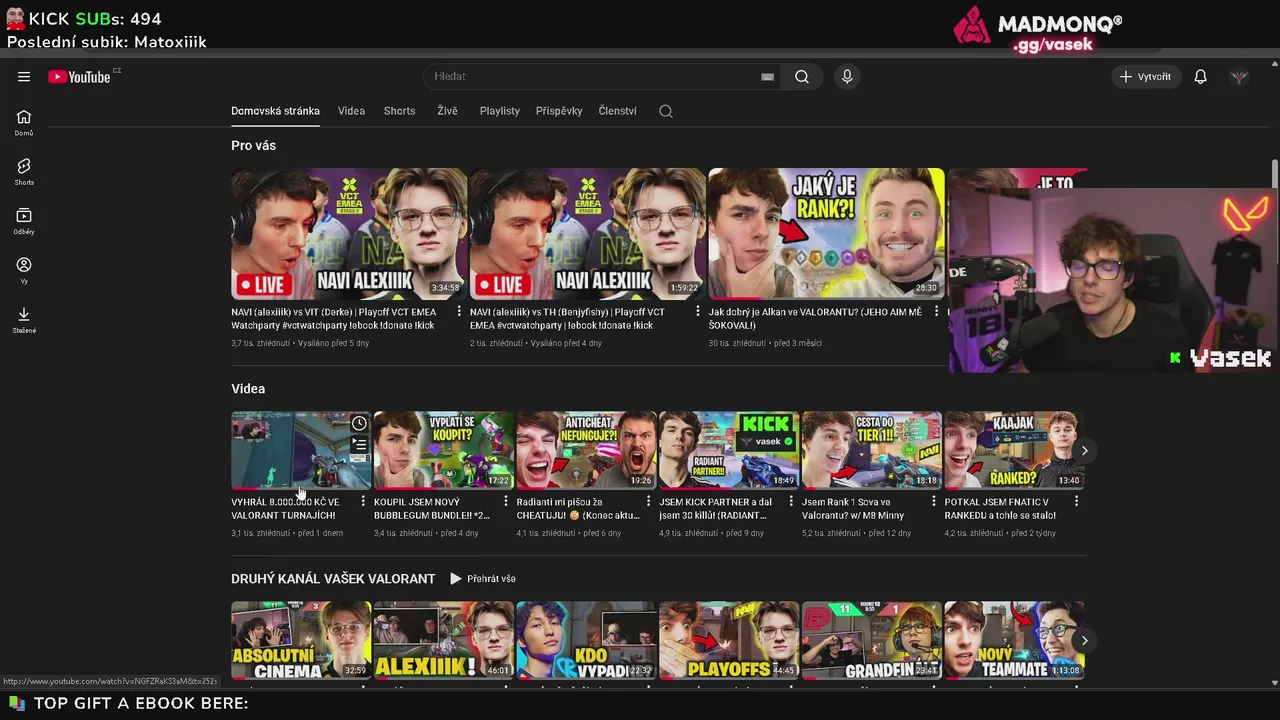The image size is (1280, 720).
Task: Open the KDO VYPADNE thumbnail
Action: click(x=586, y=641)
